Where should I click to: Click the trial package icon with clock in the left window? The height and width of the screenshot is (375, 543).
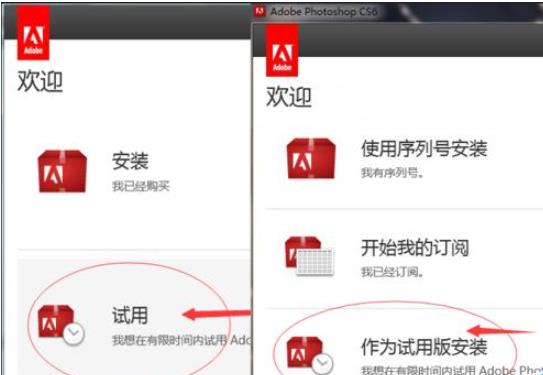coord(61,325)
